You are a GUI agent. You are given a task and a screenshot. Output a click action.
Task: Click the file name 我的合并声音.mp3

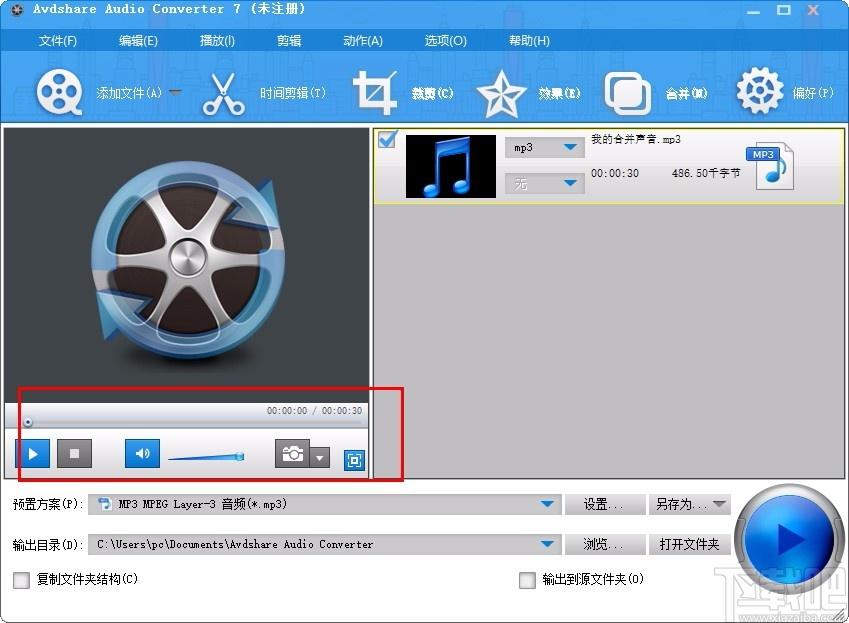coord(636,139)
